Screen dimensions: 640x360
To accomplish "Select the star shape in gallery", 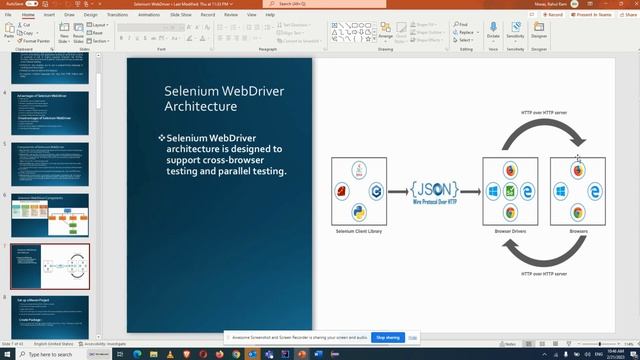I will click(x=368, y=39).
